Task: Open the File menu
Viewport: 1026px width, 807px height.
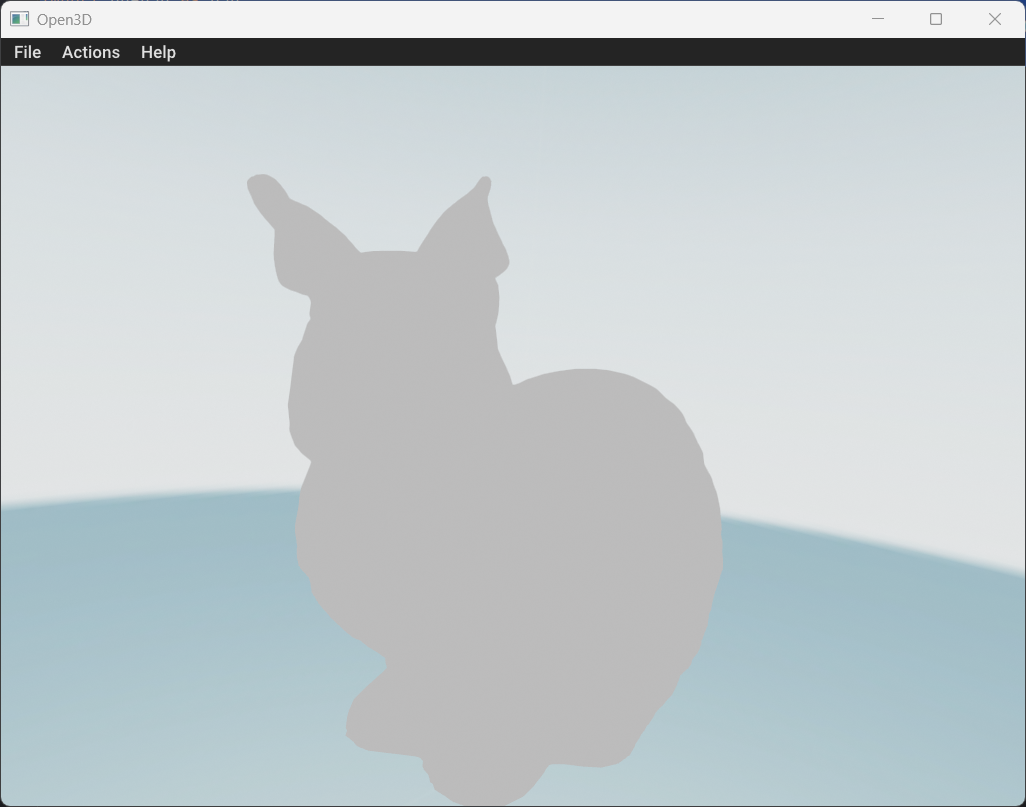Action: point(27,52)
